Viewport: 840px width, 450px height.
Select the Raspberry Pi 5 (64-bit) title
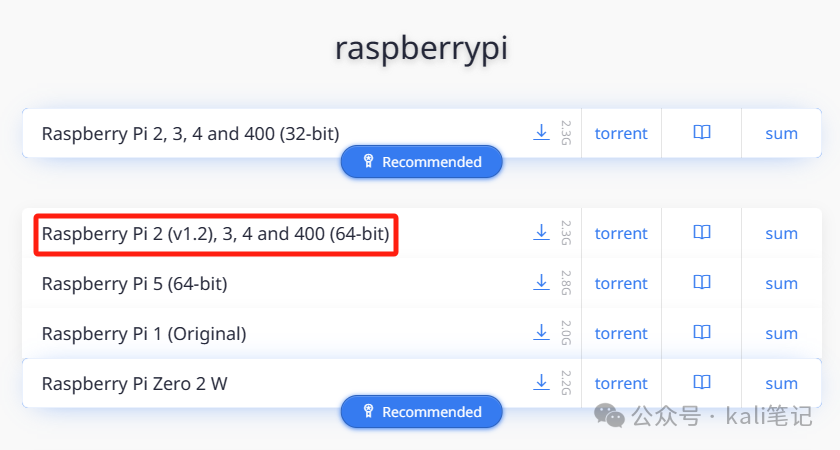134,283
